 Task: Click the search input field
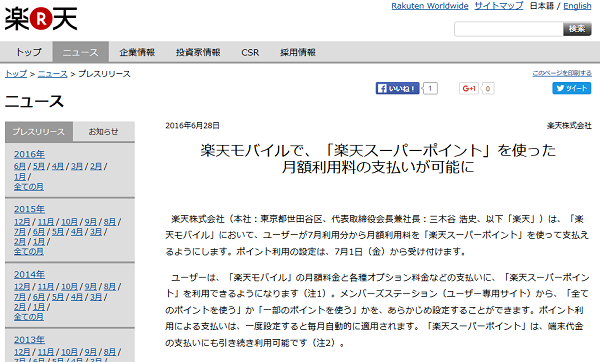509,29
